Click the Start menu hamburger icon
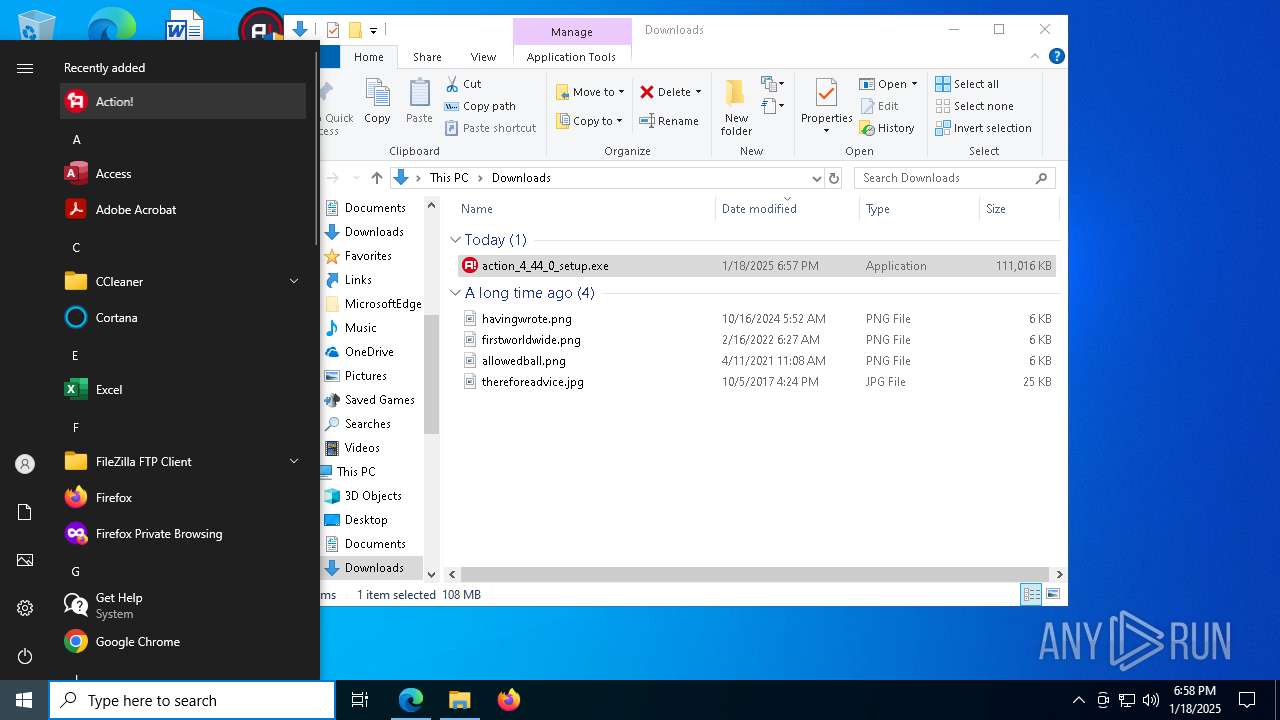Image resolution: width=1280 pixels, height=720 pixels. click(x=25, y=68)
